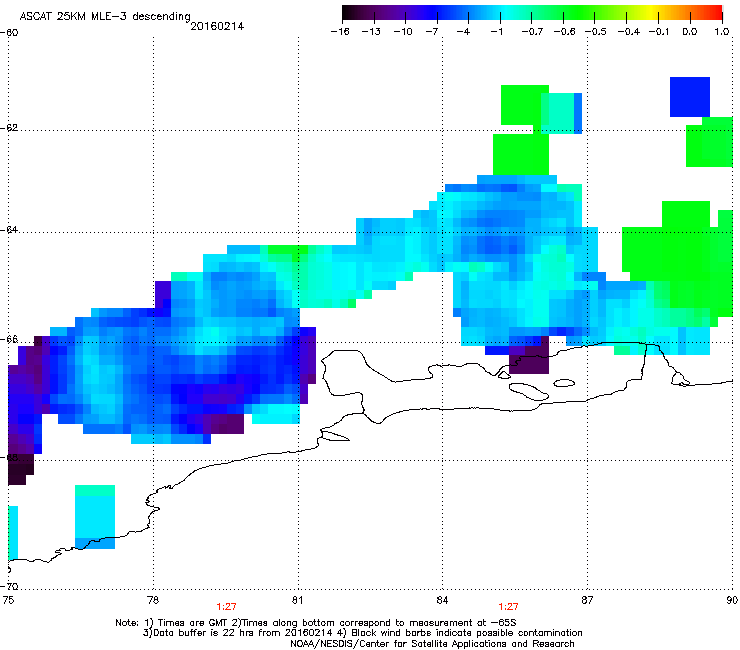
Task: Click the color bar label '-13'
Action: click(371, 32)
